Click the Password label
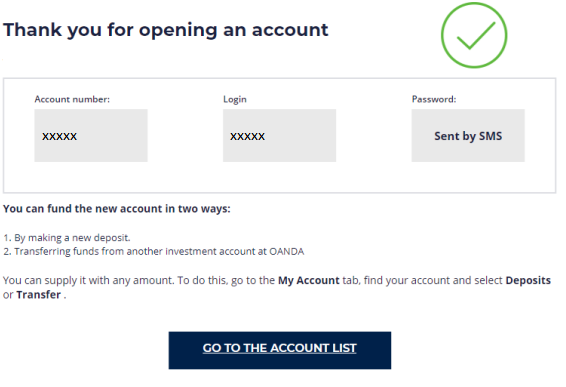 [434, 99]
